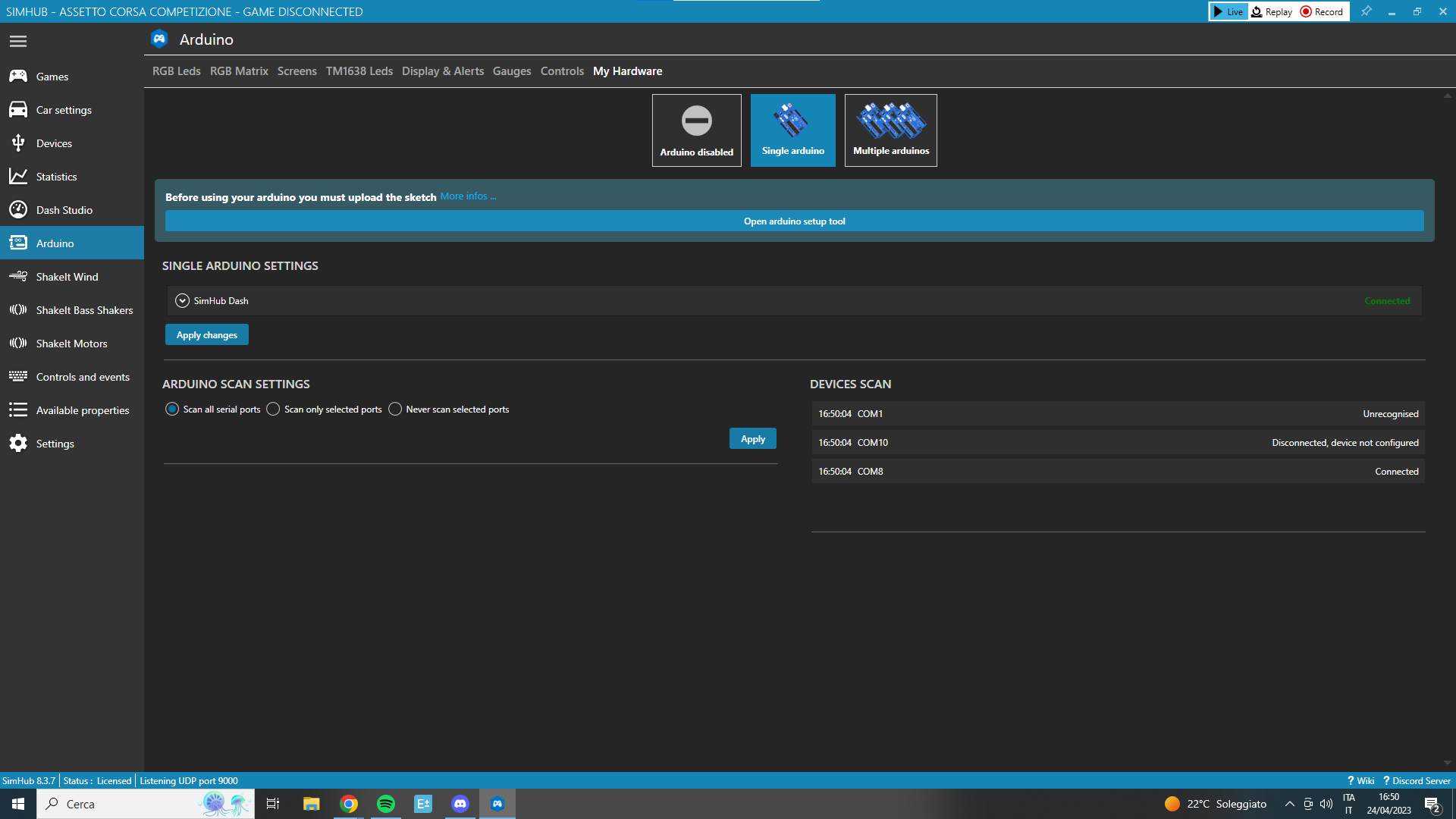Open the Wiki help link
This screenshot has width=1456, height=819.
1360,781
